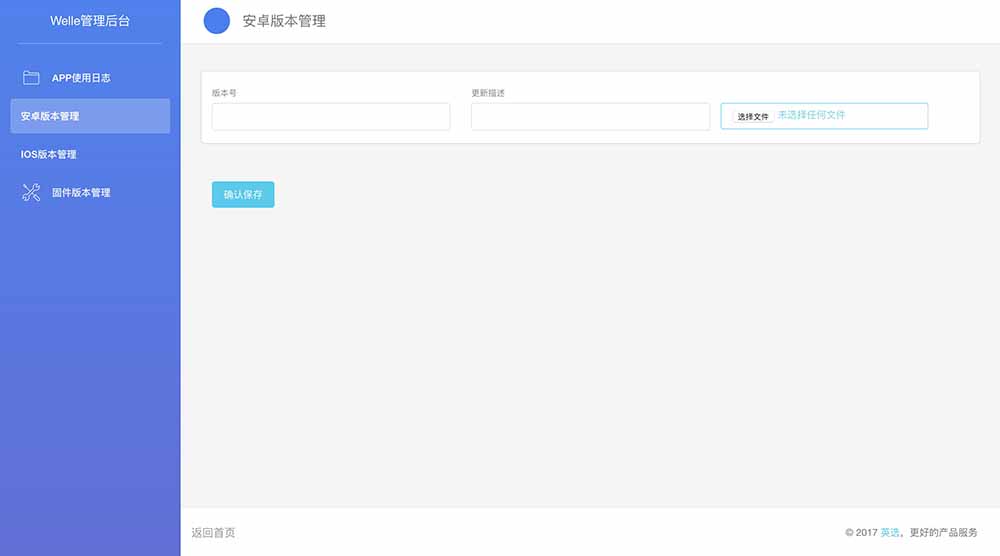Click the 未选择任何文件 file status text
The height and width of the screenshot is (556, 1000).
tap(811, 116)
